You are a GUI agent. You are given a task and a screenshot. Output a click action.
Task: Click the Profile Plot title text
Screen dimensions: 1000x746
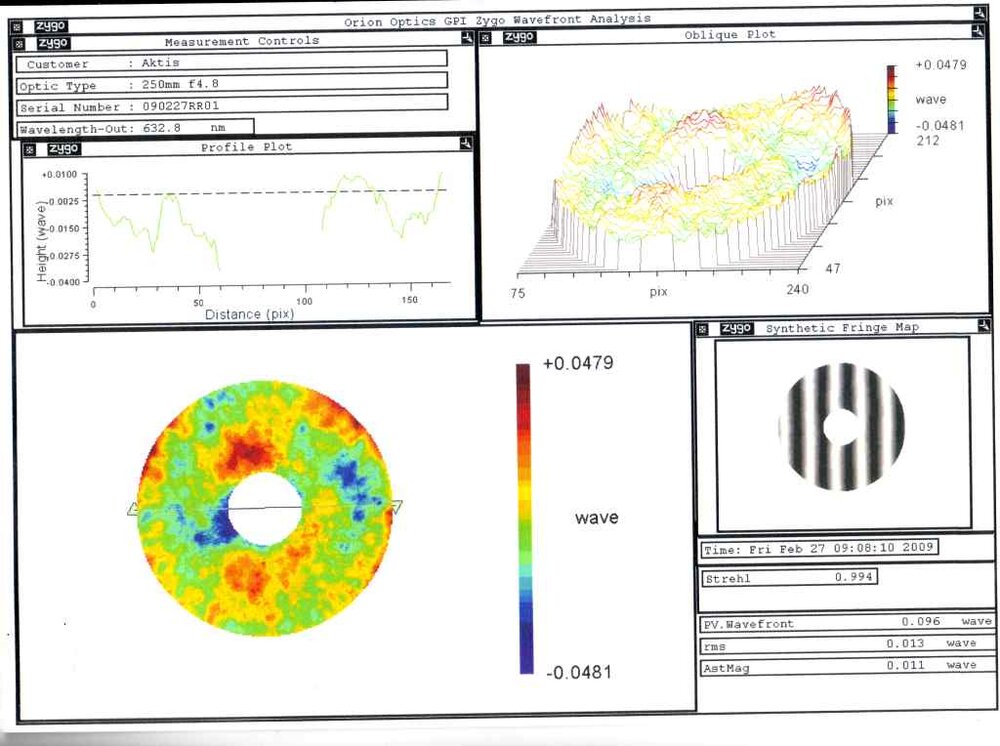pyautogui.click(x=257, y=147)
